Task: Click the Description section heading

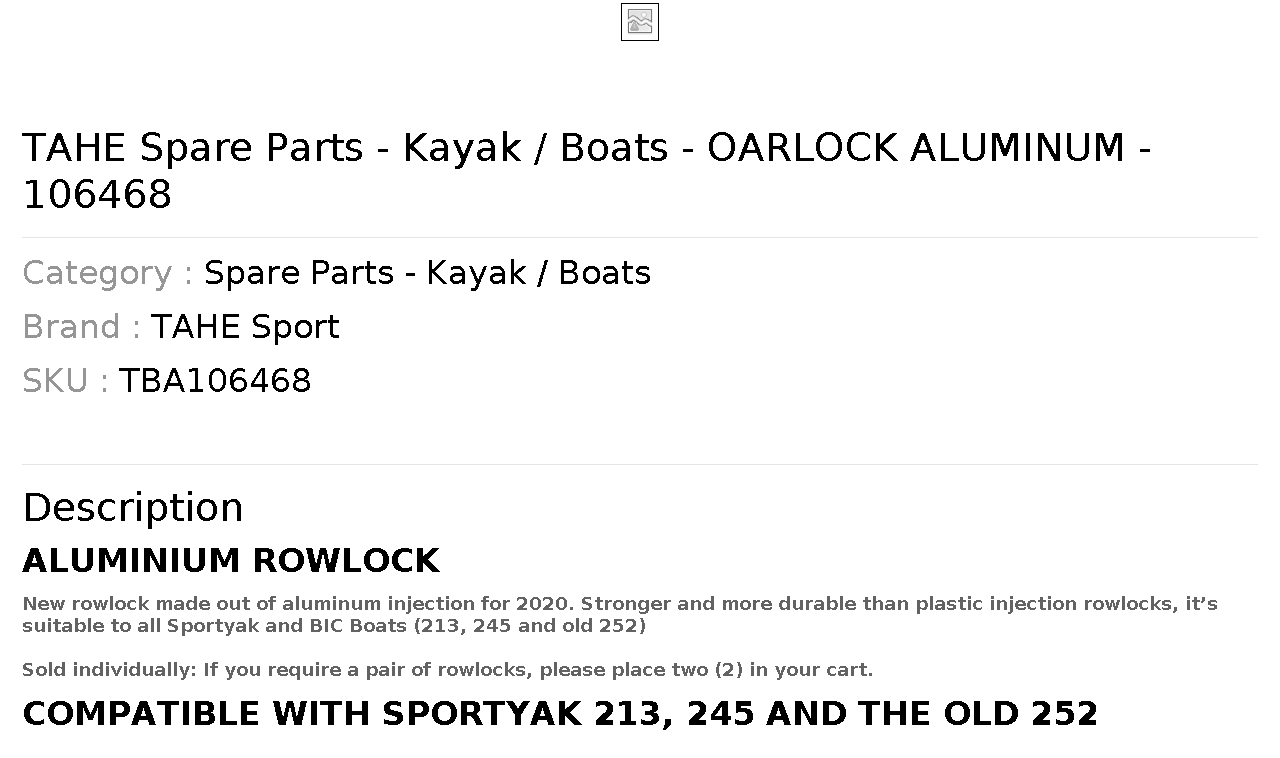Action: click(x=133, y=508)
